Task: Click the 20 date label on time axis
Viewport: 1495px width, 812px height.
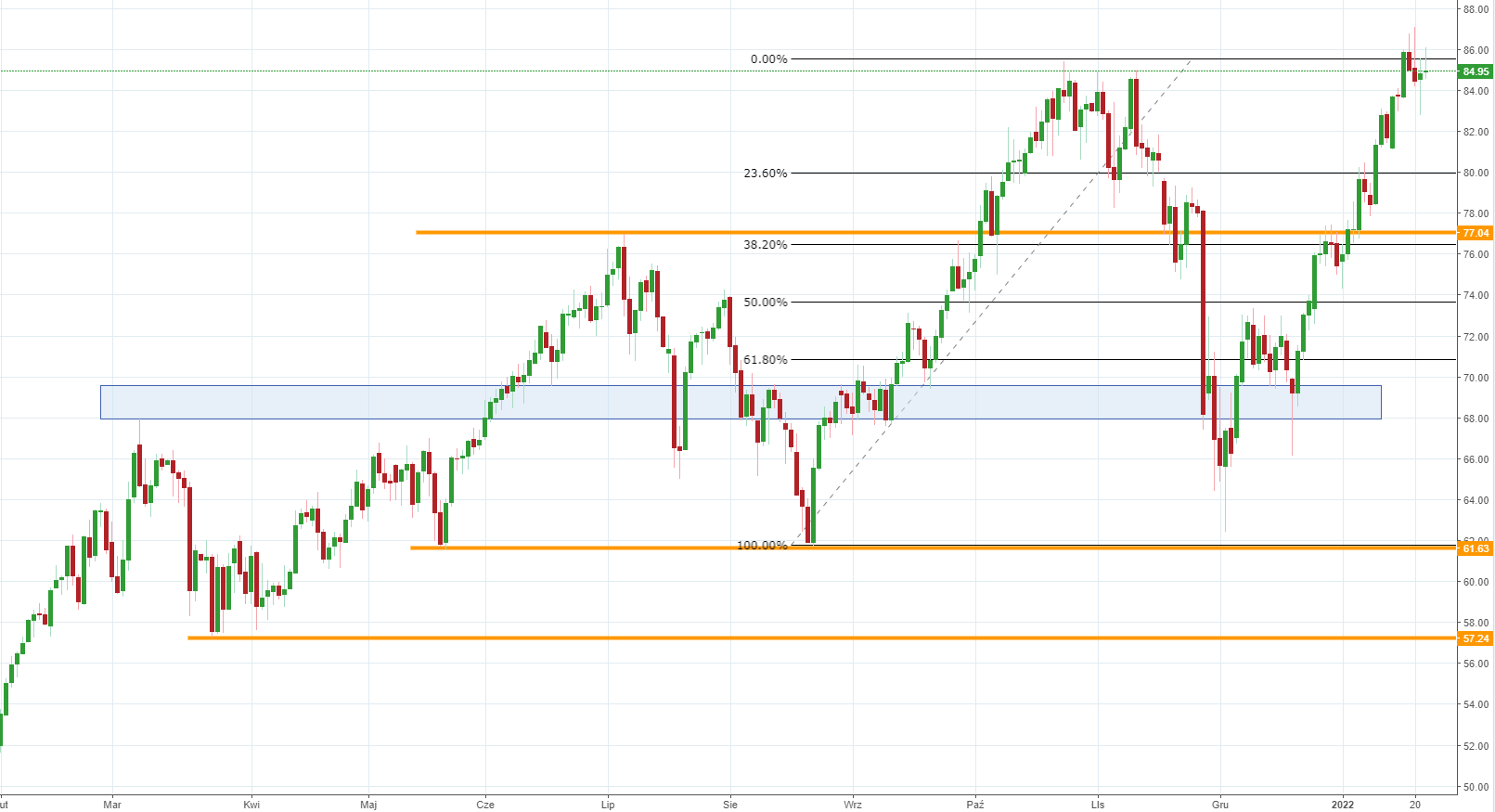Action: click(x=1415, y=805)
